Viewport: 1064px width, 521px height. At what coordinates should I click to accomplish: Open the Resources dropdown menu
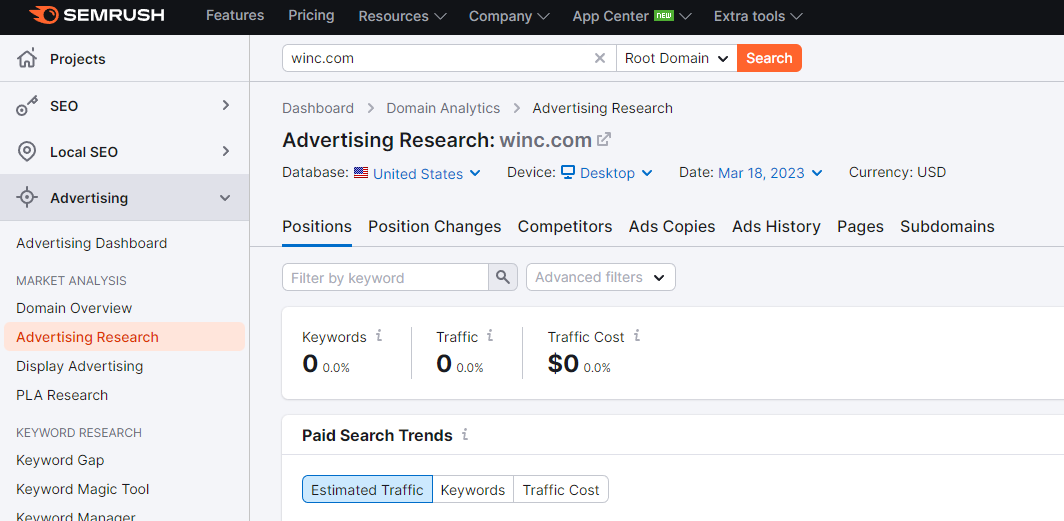coord(402,16)
